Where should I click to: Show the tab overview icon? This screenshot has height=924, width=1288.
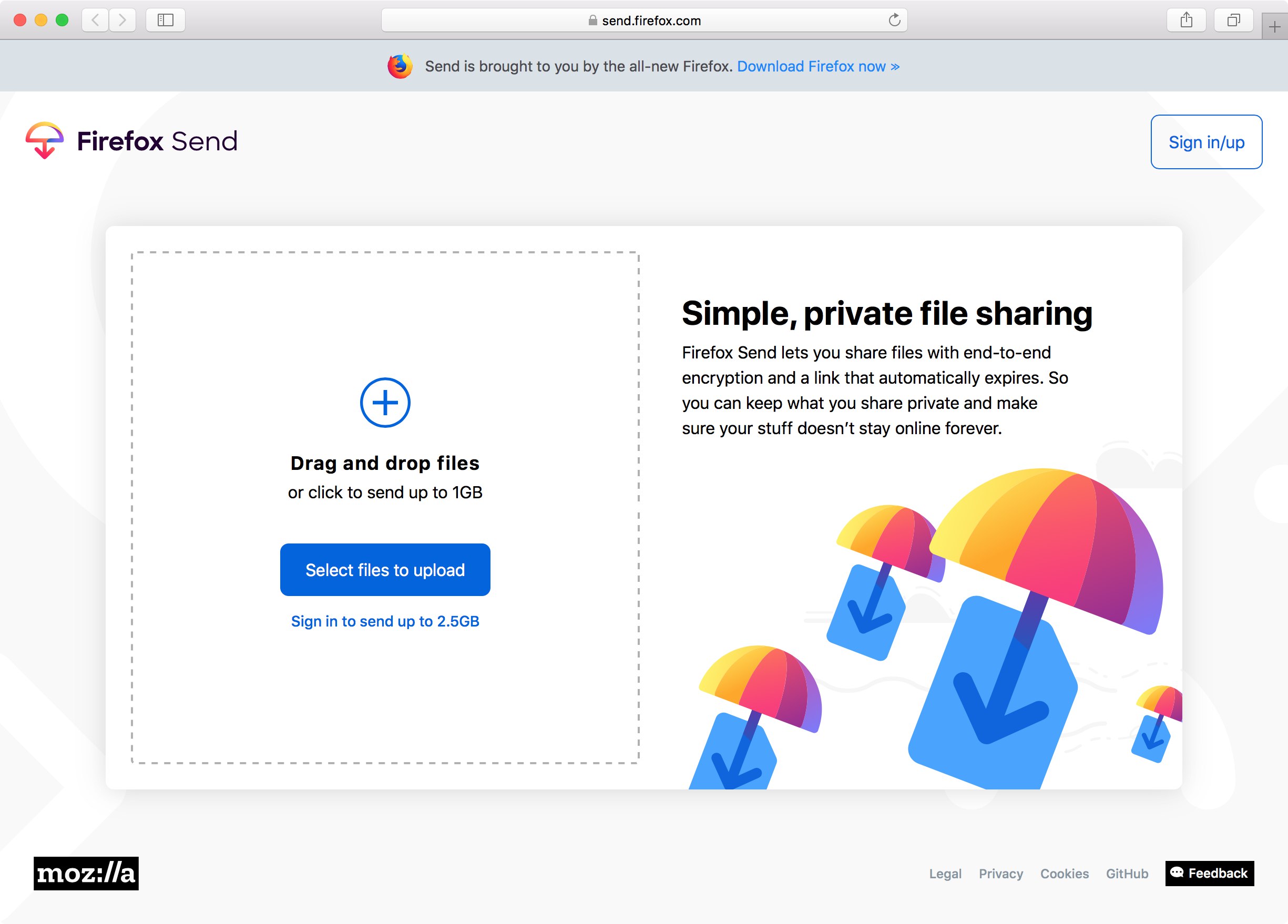click(1233, 20)
